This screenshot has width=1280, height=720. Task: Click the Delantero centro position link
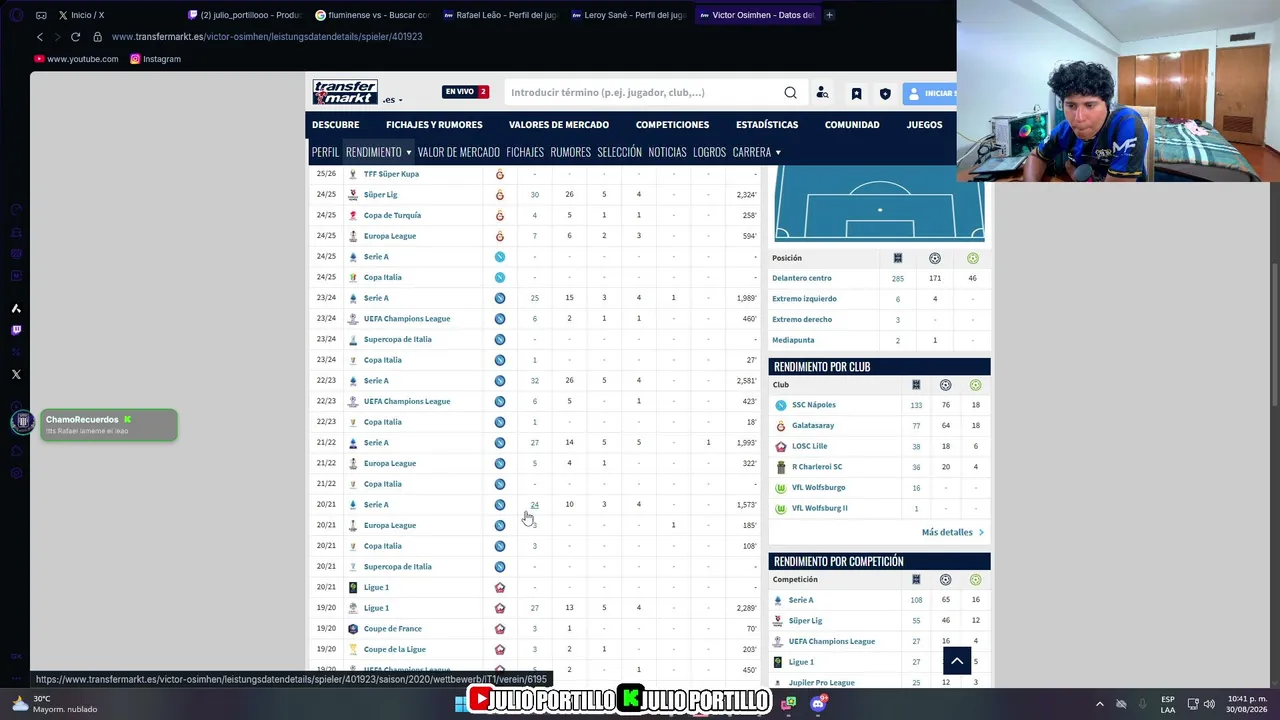[802, 278]
